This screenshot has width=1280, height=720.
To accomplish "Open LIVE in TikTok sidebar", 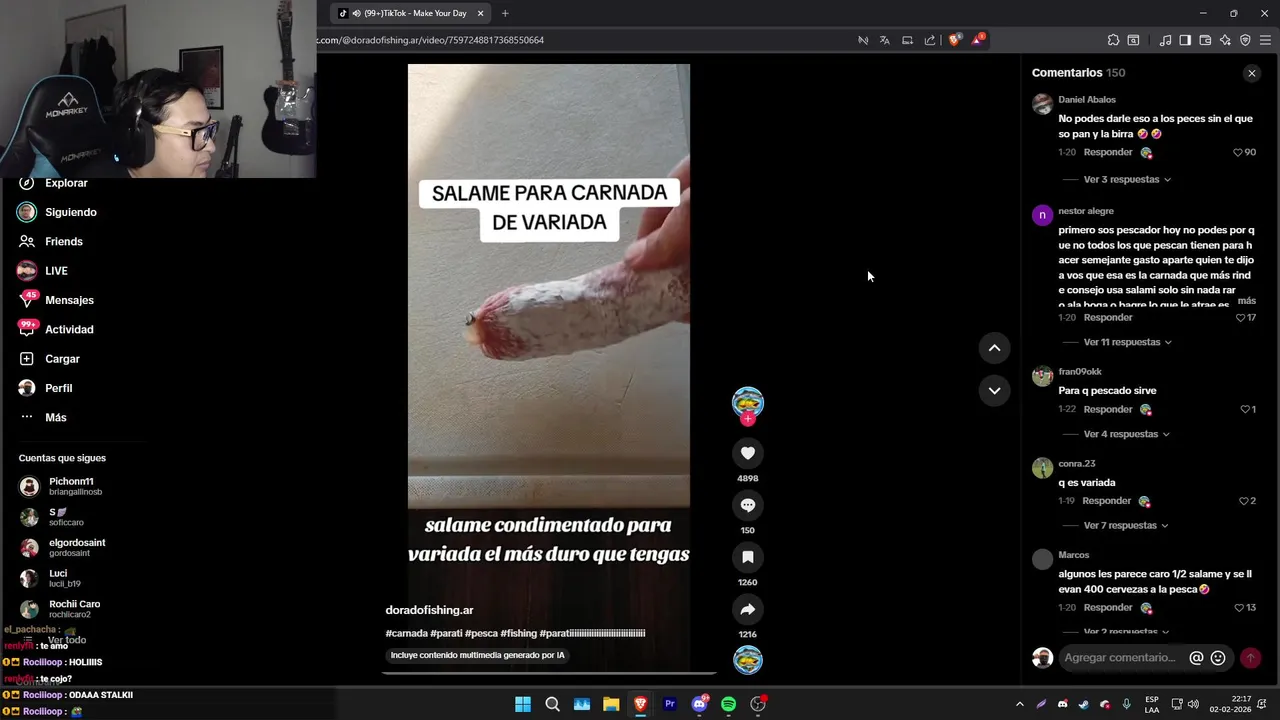I will click(x=56, y=271).
